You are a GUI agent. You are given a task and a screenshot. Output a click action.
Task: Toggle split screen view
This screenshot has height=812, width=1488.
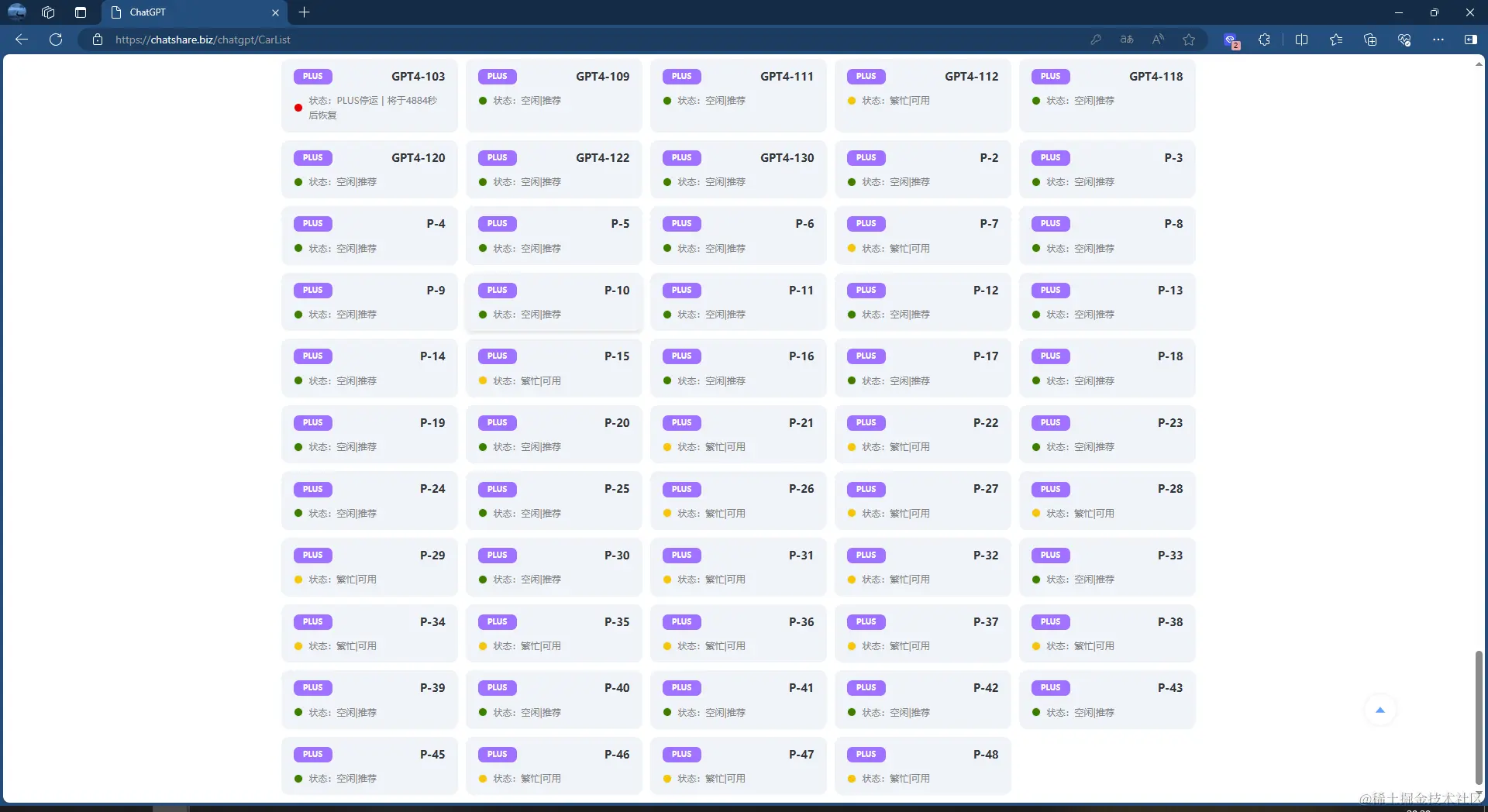(x=1301, y=40)
